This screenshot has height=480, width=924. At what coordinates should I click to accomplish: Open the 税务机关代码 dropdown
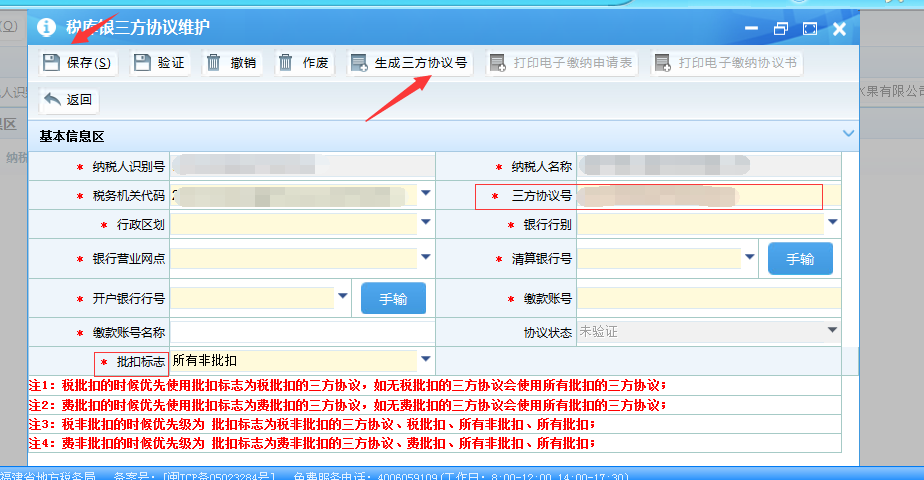click(425, 194)
